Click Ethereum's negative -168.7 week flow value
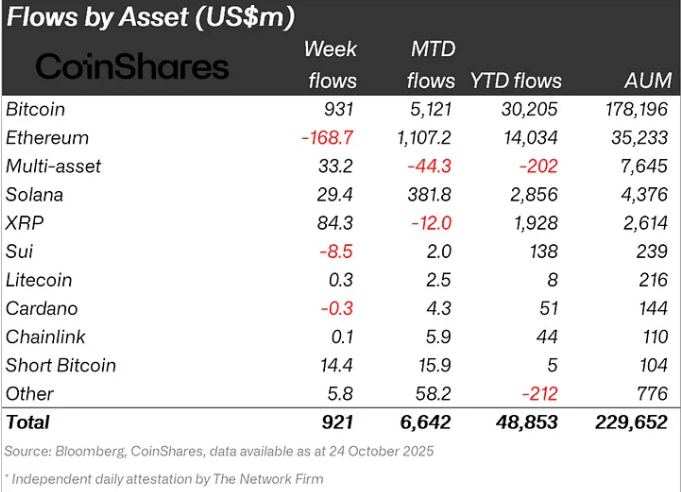Image resolution: width=681 pixels, height=492 pixels. [x=329, y=138]
